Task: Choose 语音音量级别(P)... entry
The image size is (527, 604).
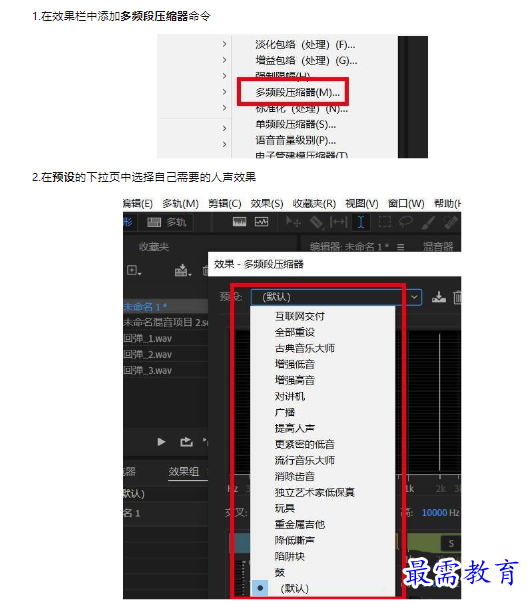Action: 295,140
